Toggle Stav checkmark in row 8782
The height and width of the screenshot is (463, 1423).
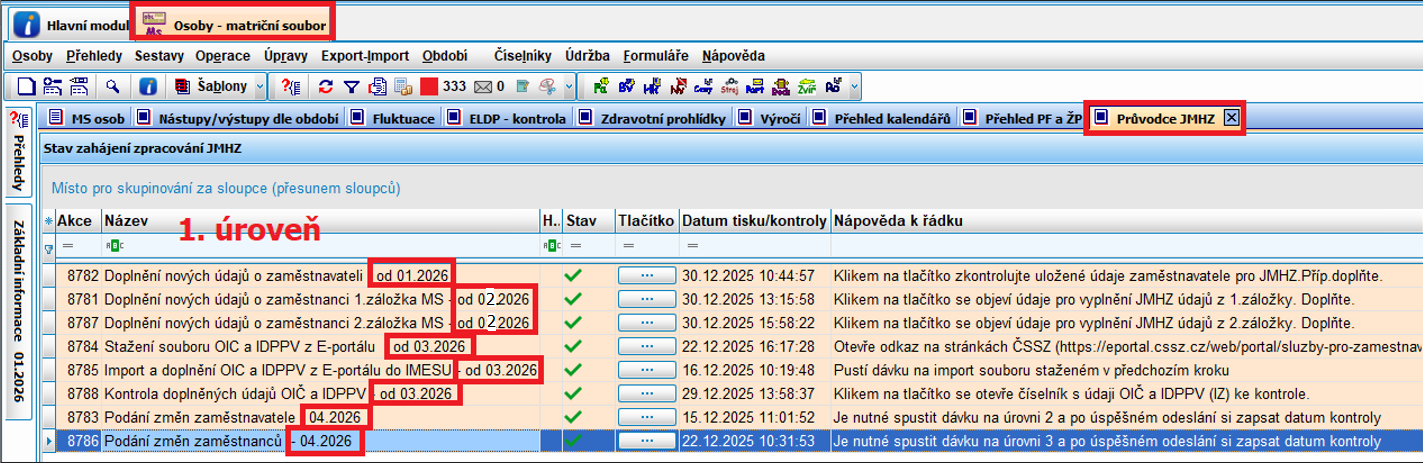pyautogui.click(x=573, y=274)
